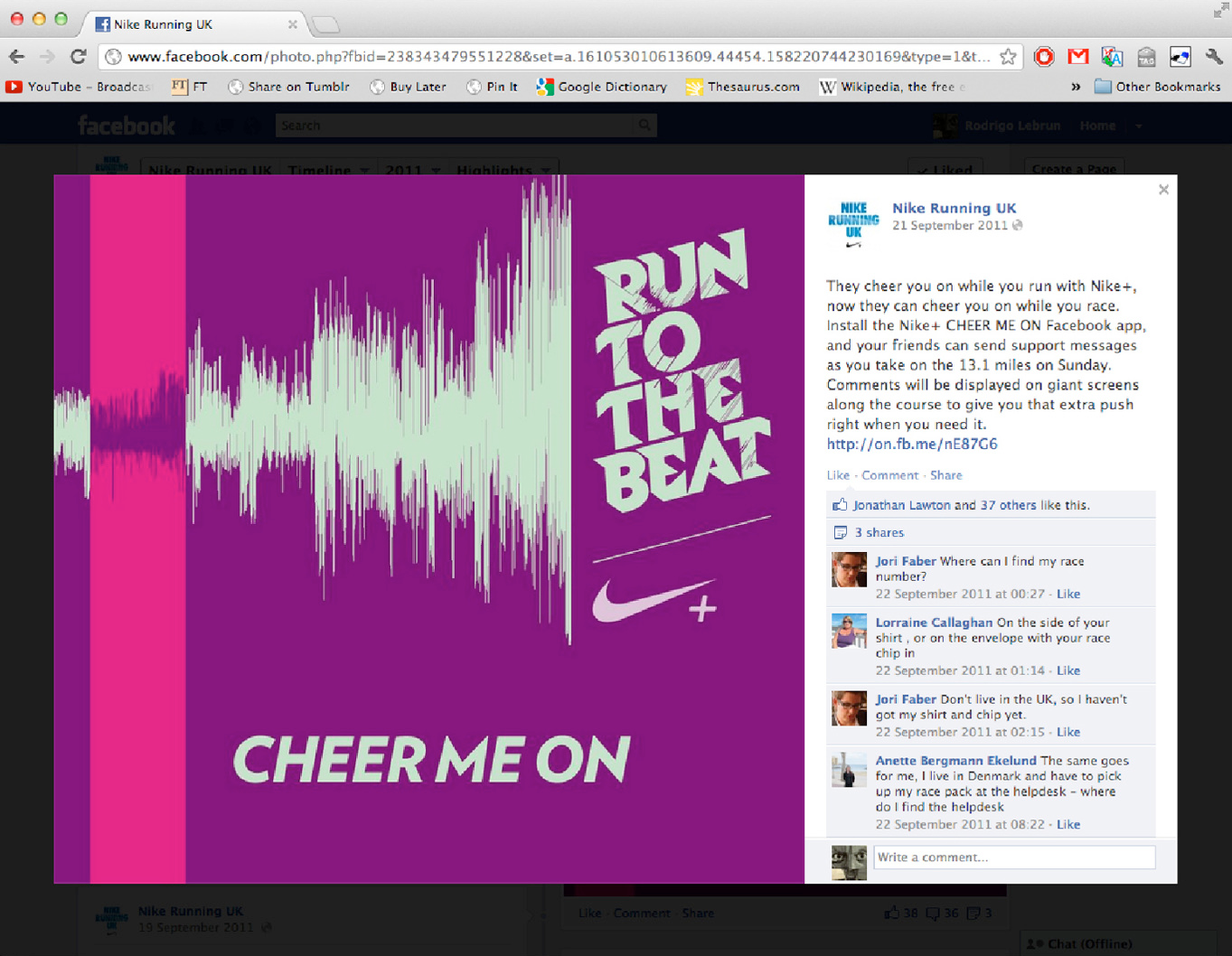This screenshot has height=956, width=1232.
Task: Expand the 2011 year dropdown
Action: click(x=412, y=170)
